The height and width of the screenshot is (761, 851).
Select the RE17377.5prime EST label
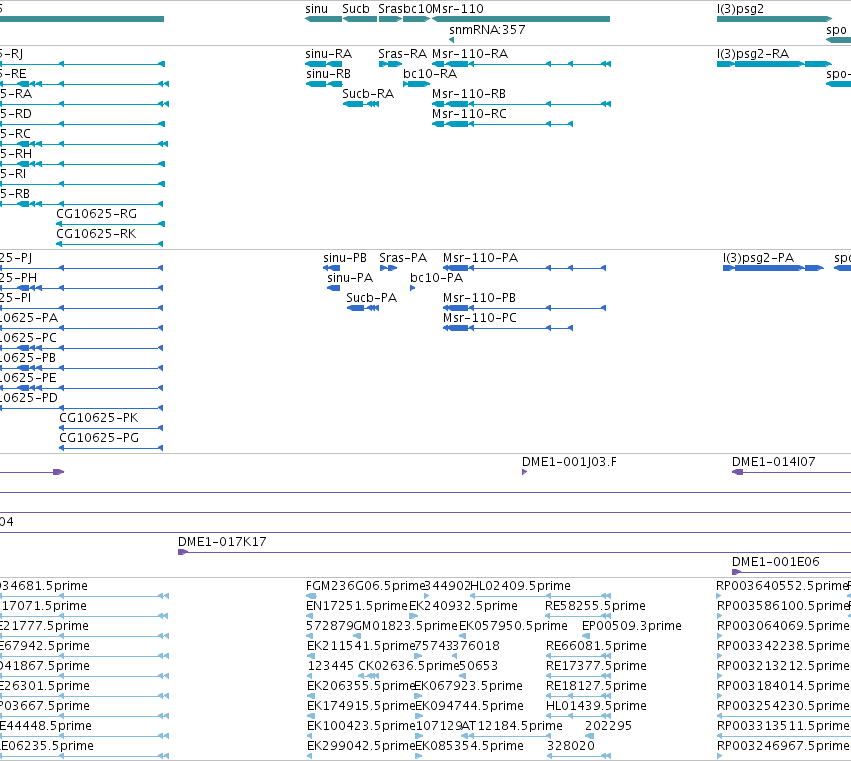596,666
